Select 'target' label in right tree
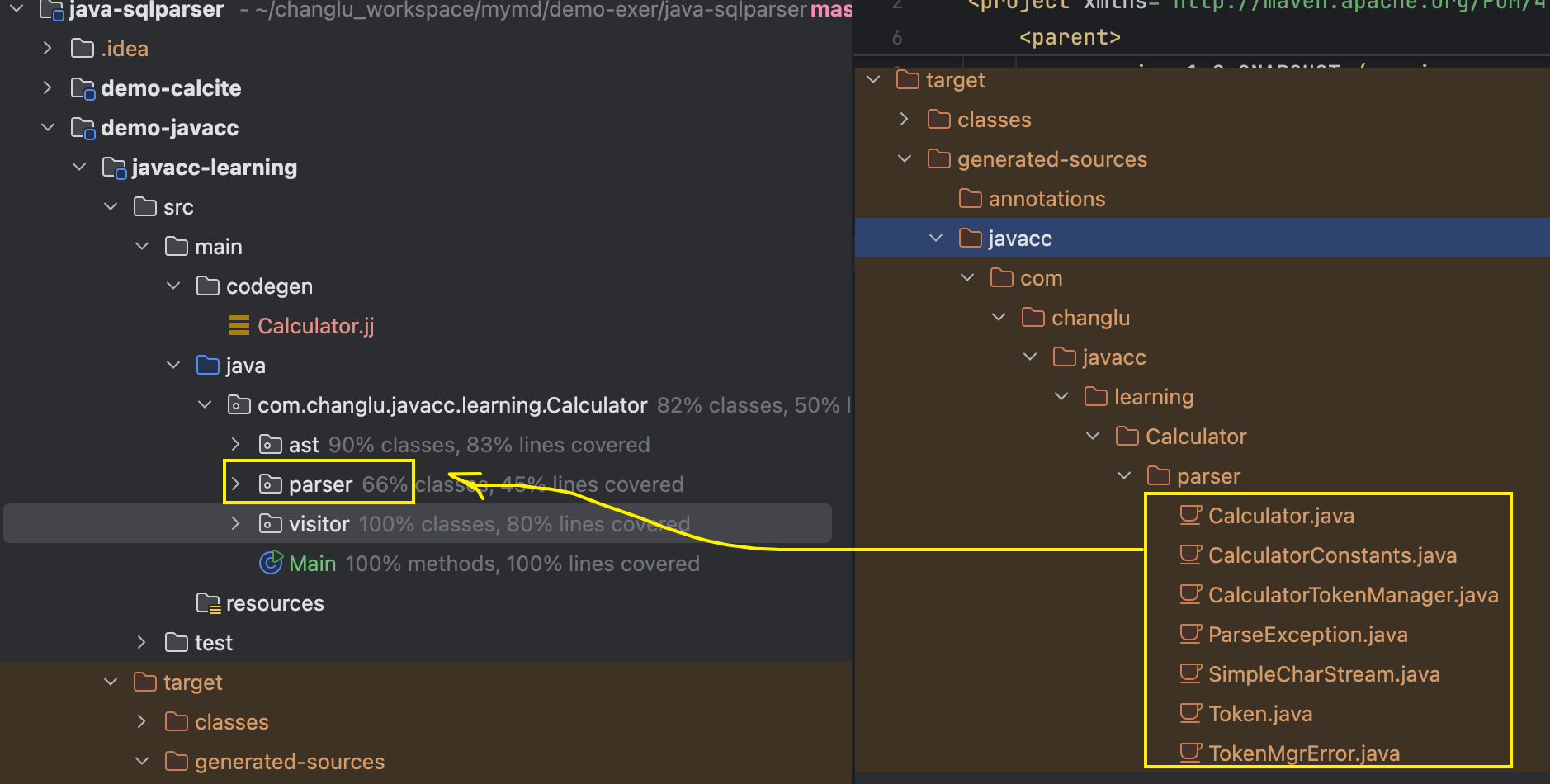Image resolution: width=1550 pixels, height=784 pixels. coord(956,81)
